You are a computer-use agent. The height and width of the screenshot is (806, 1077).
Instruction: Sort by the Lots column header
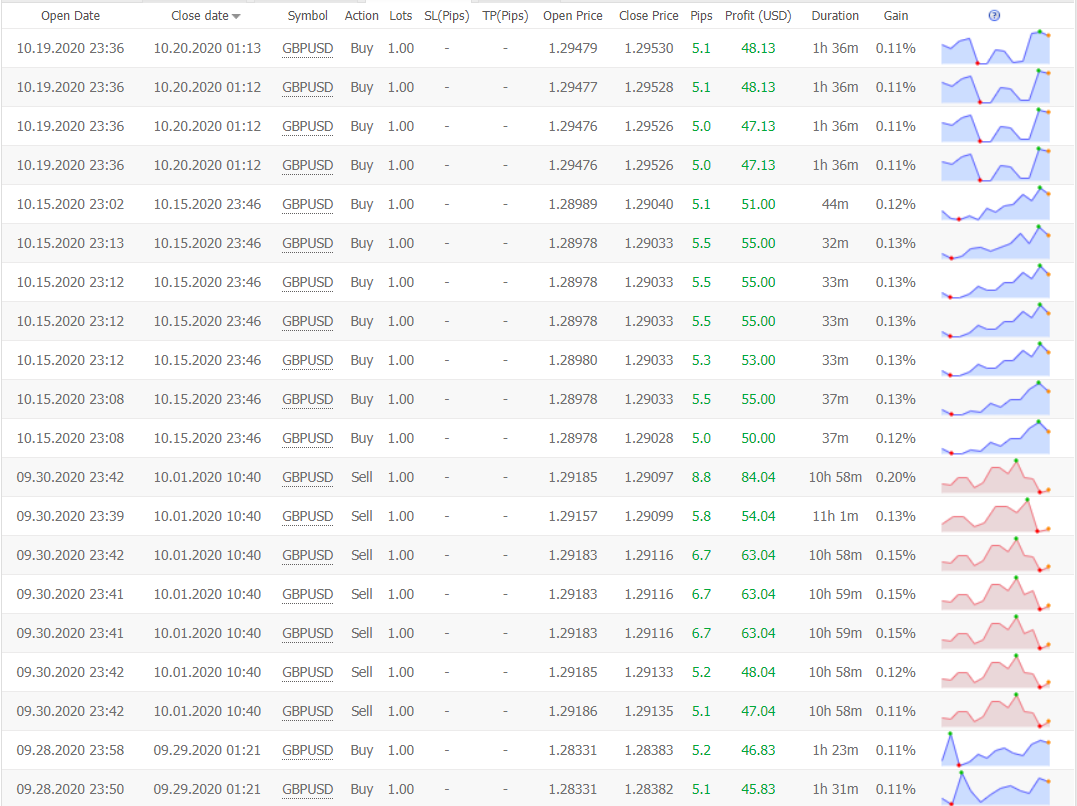point(400,16)
